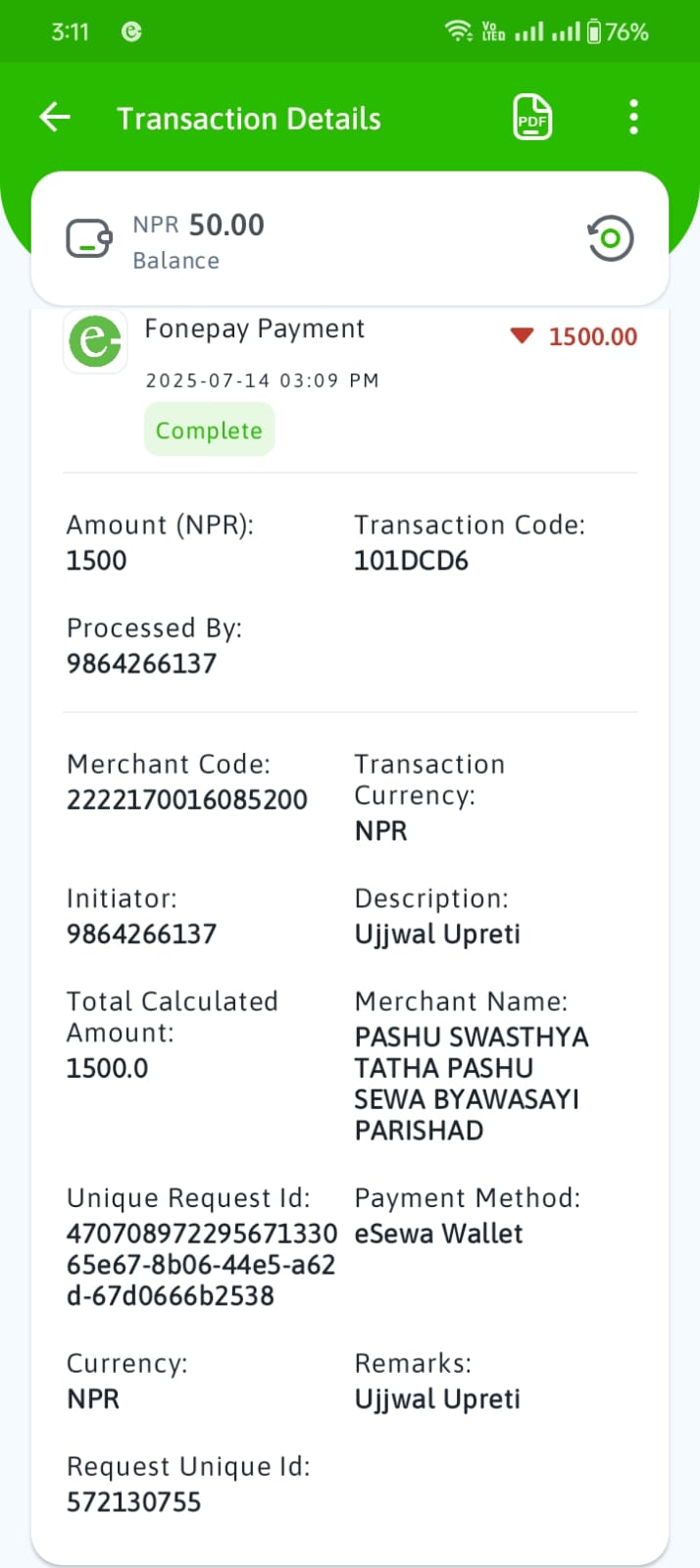Open the three-dot overflow menu

pyautogui.click(x=634, y=118)
